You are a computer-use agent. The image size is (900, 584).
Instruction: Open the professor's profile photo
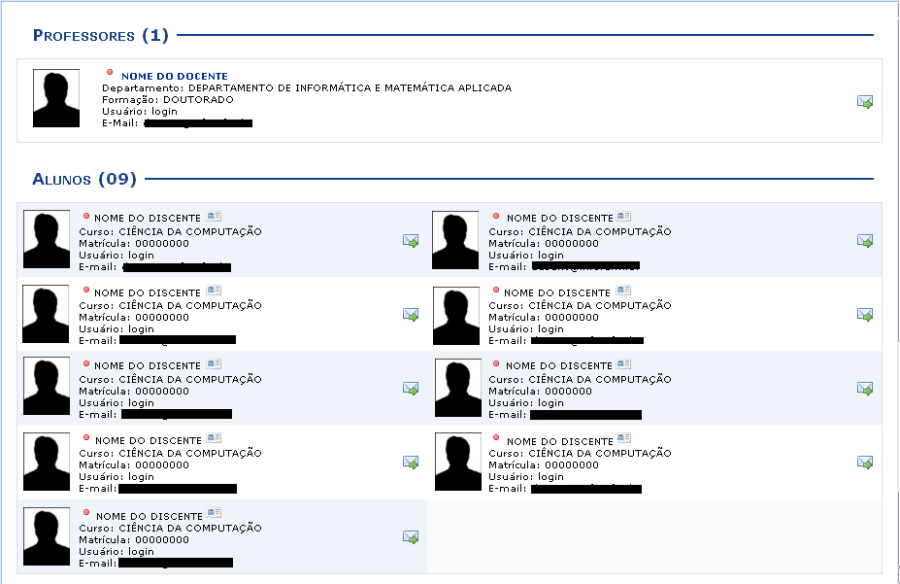[x=56, y=99]
